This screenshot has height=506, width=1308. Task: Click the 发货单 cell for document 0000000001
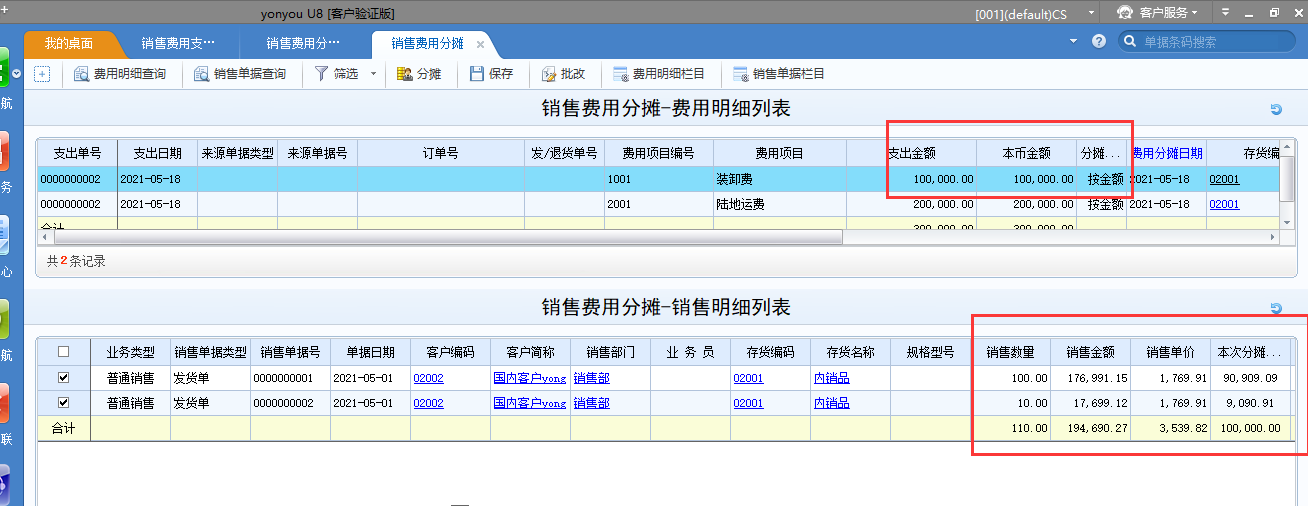pos(210,378)
